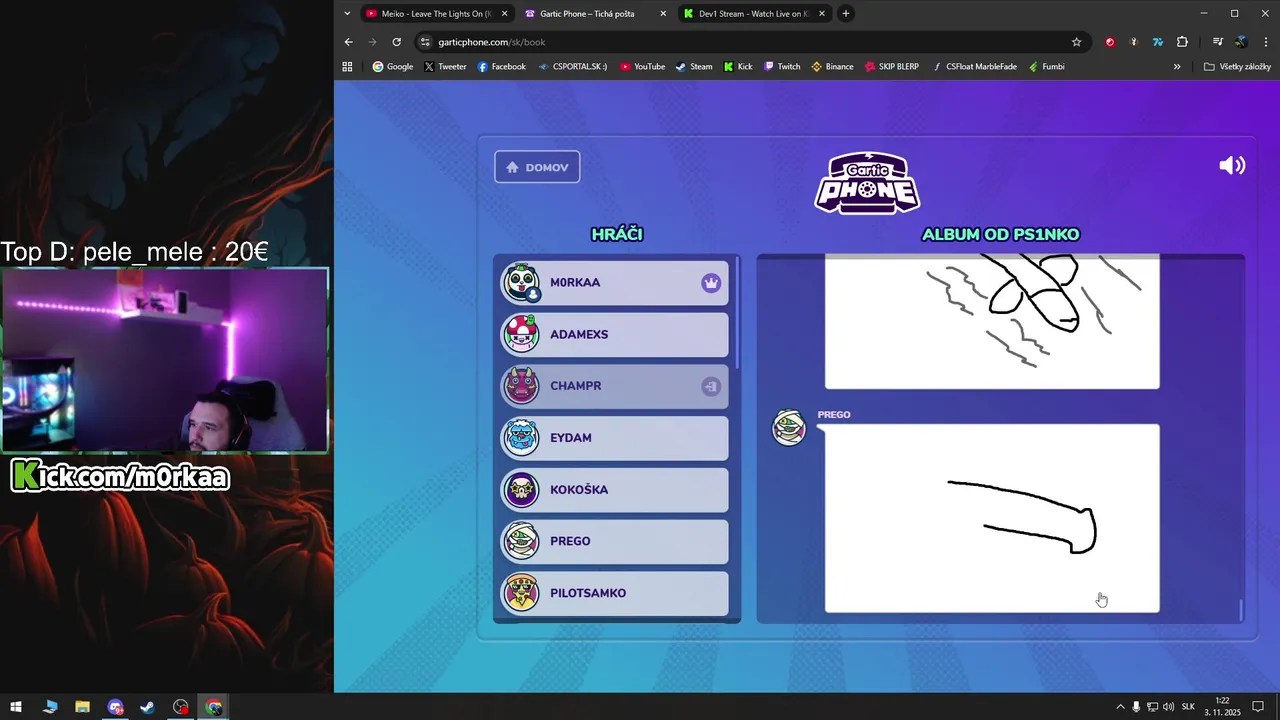Click the players list scrollbar
1280x720 pixels.
738,312
